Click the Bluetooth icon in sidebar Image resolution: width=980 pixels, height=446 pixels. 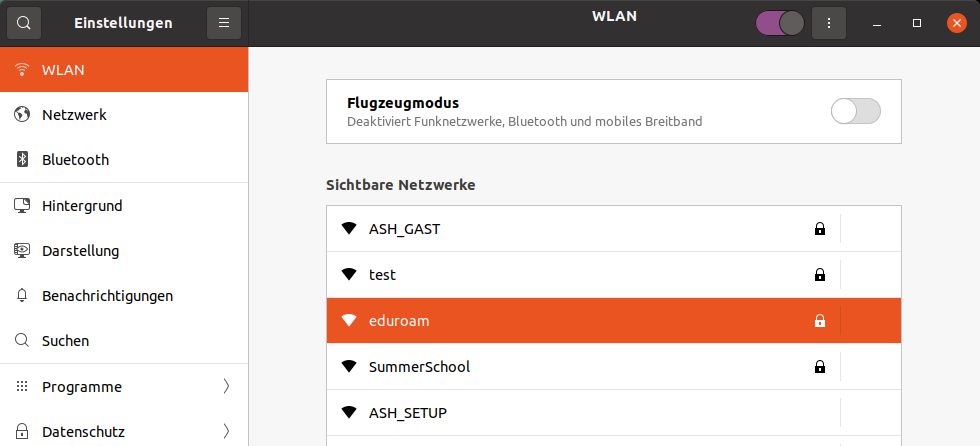coord(22,160)
